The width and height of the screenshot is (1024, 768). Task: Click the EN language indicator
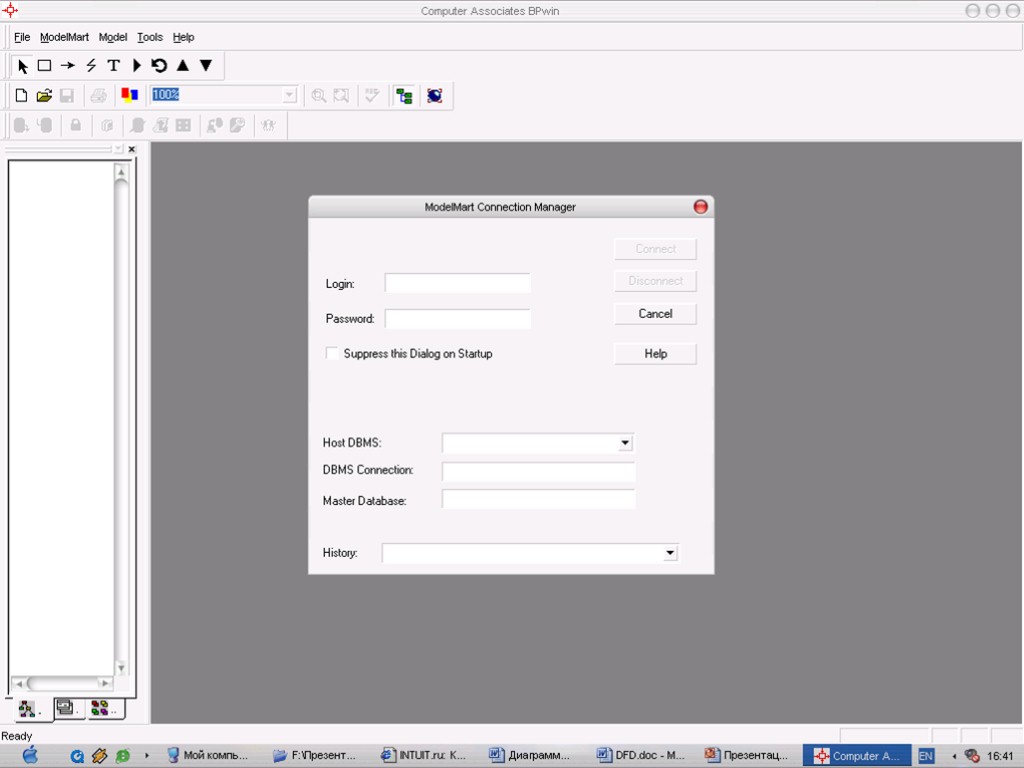coord(925,756)
